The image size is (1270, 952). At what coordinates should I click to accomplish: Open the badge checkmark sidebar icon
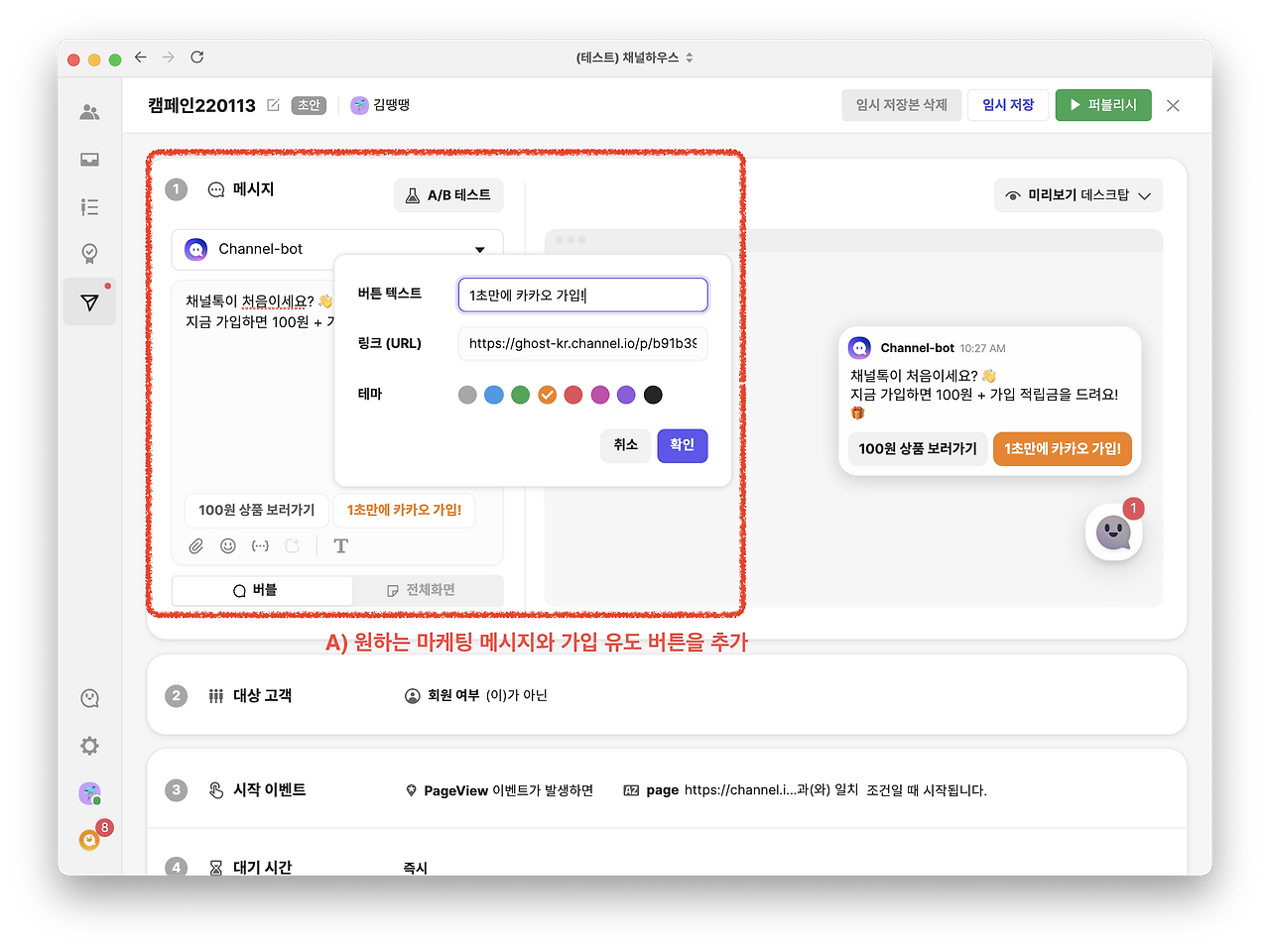[x=89, y=254]
